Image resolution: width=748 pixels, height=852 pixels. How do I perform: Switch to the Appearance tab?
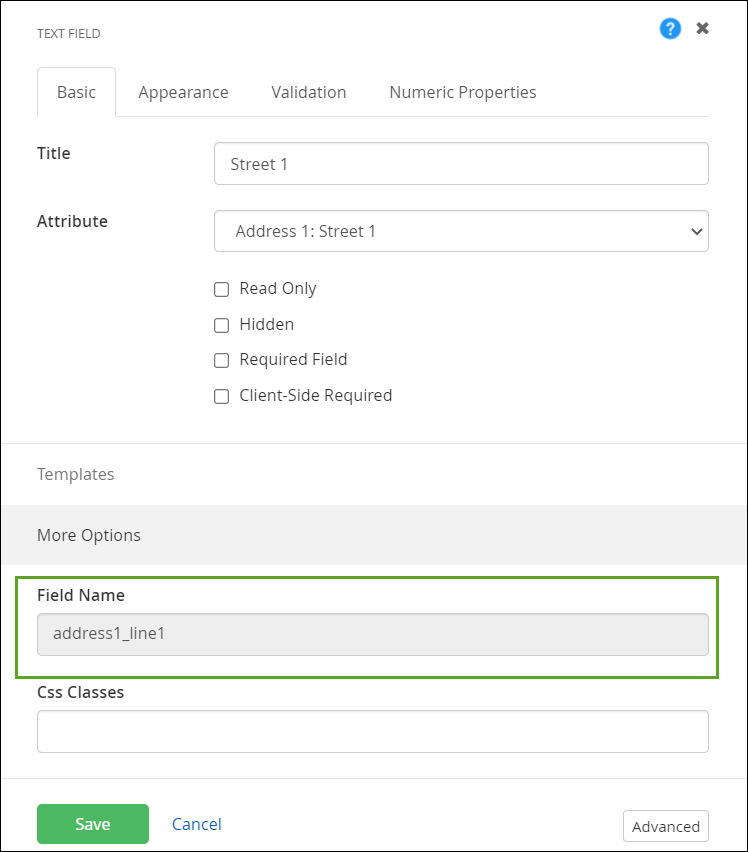coord(183,92)
